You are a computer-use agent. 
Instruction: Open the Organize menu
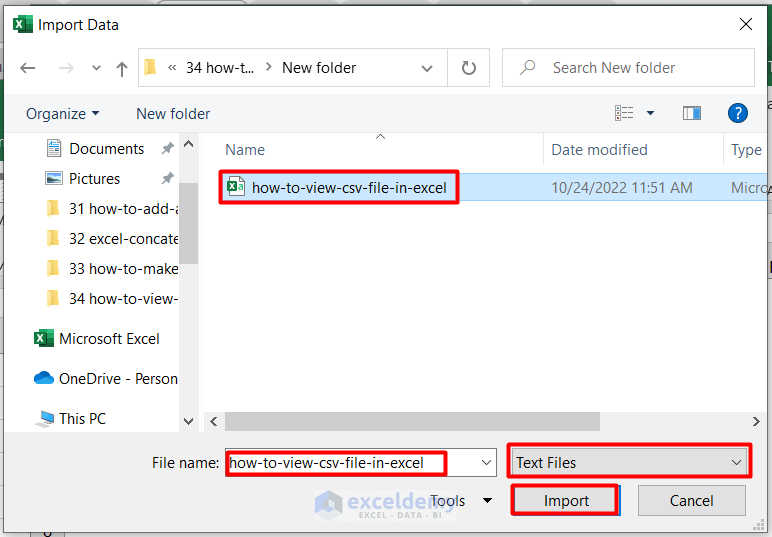tap(63, 114)
